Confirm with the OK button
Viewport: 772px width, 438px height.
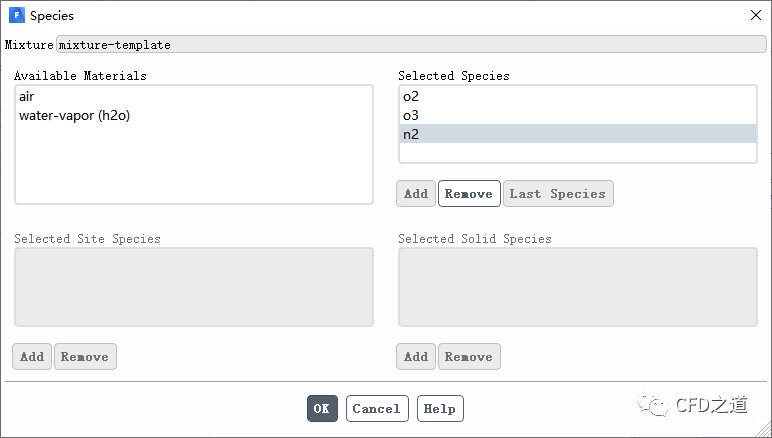pos(322,409)
